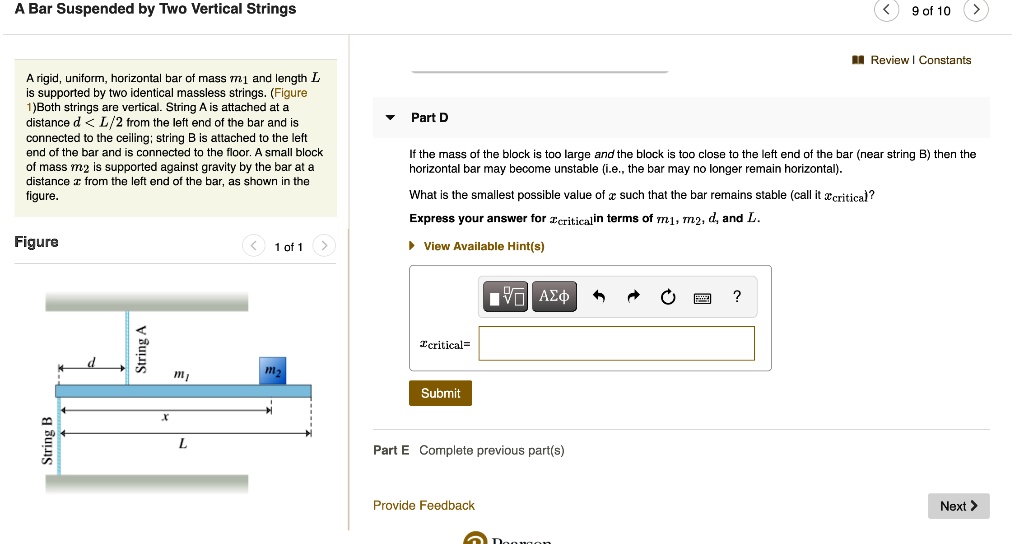This screenshot has height=544, width=1024.
Task: Click the x critical answer input field
Action: pos(616,344)
